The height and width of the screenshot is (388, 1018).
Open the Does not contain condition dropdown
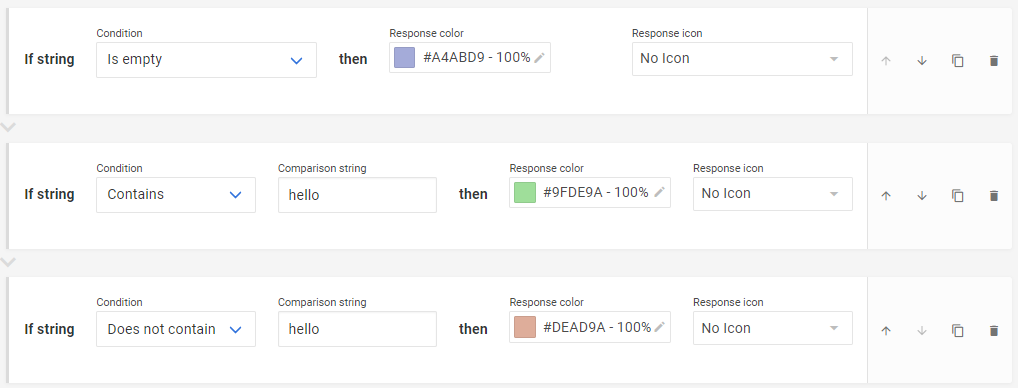(176, 329)
